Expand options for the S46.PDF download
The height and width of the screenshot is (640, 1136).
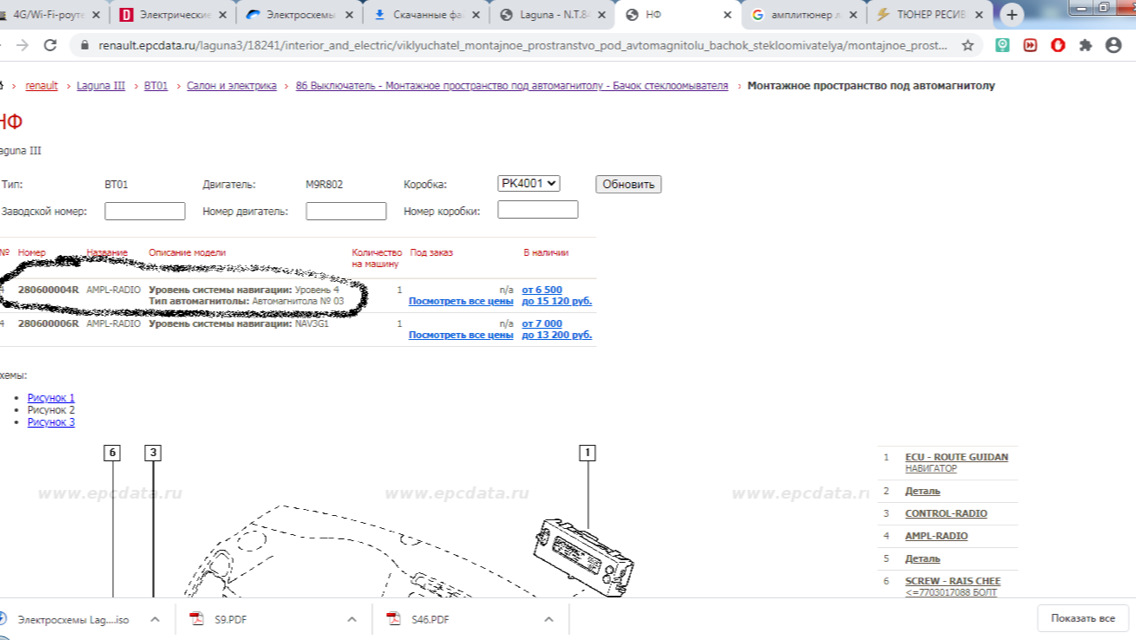pyautogui.click(x=548, y=620)
